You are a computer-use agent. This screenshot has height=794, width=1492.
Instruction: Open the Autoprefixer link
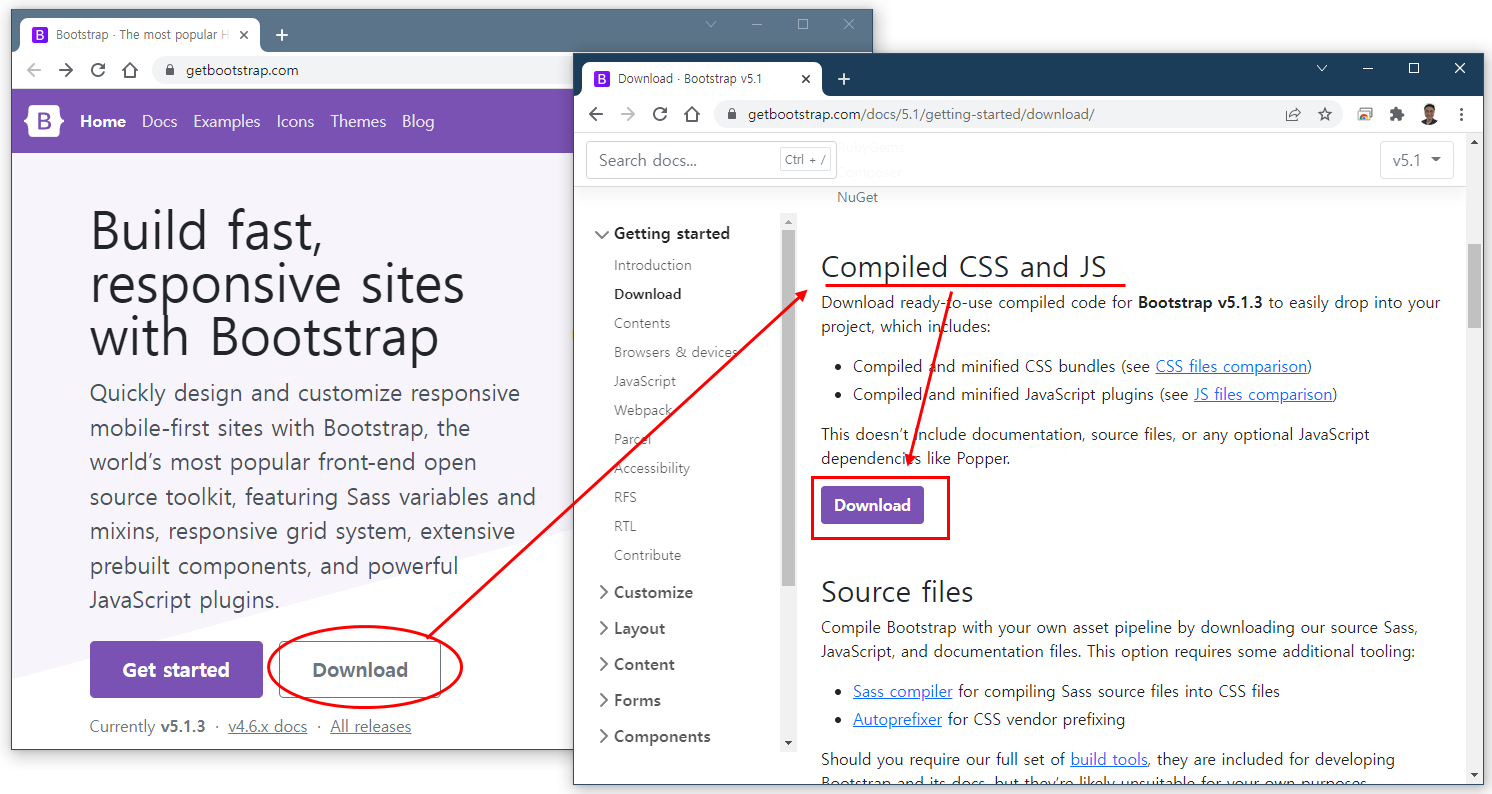click(x=898, y=719)
